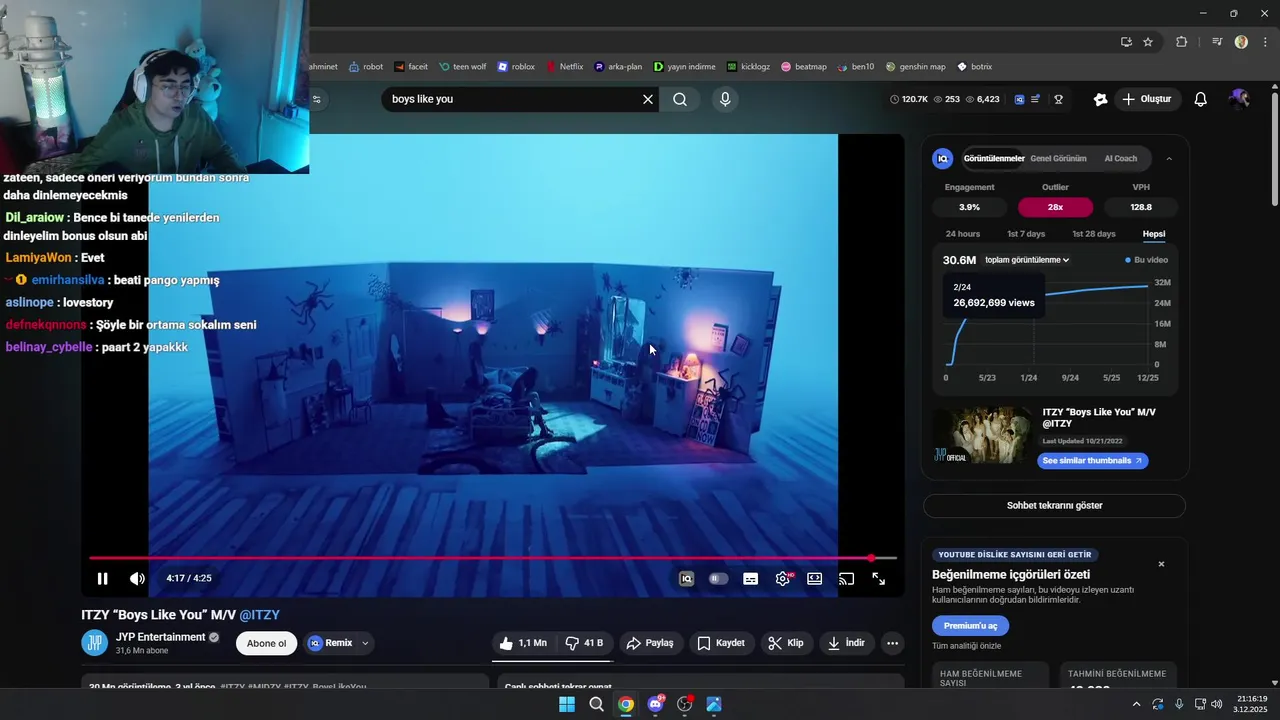The height and width of the screenshot is (720, 1280).
Task: Click the blue vidIQ logo in top bar
Action: click(1019, 99)
